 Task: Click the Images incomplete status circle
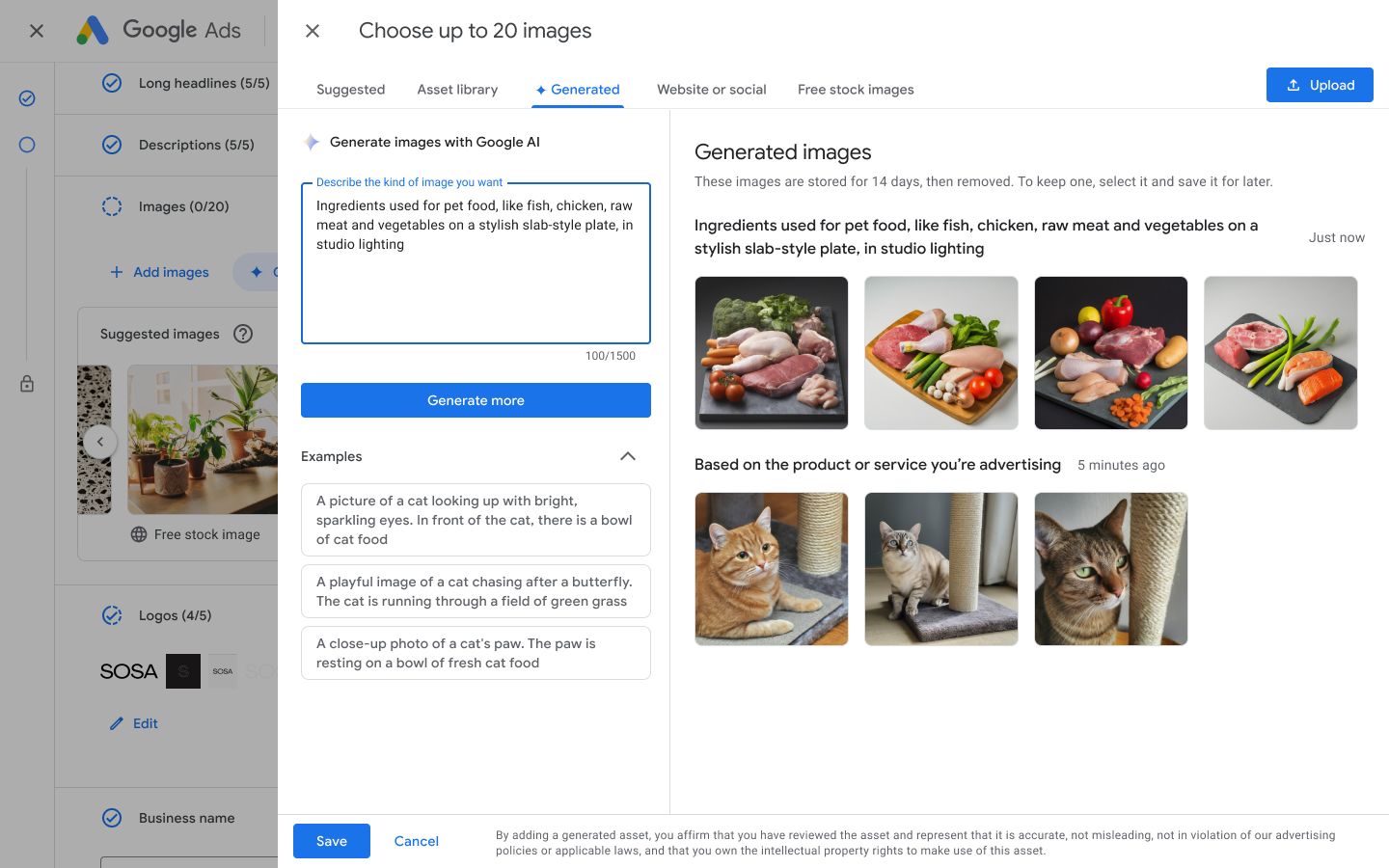coord(112,206)
